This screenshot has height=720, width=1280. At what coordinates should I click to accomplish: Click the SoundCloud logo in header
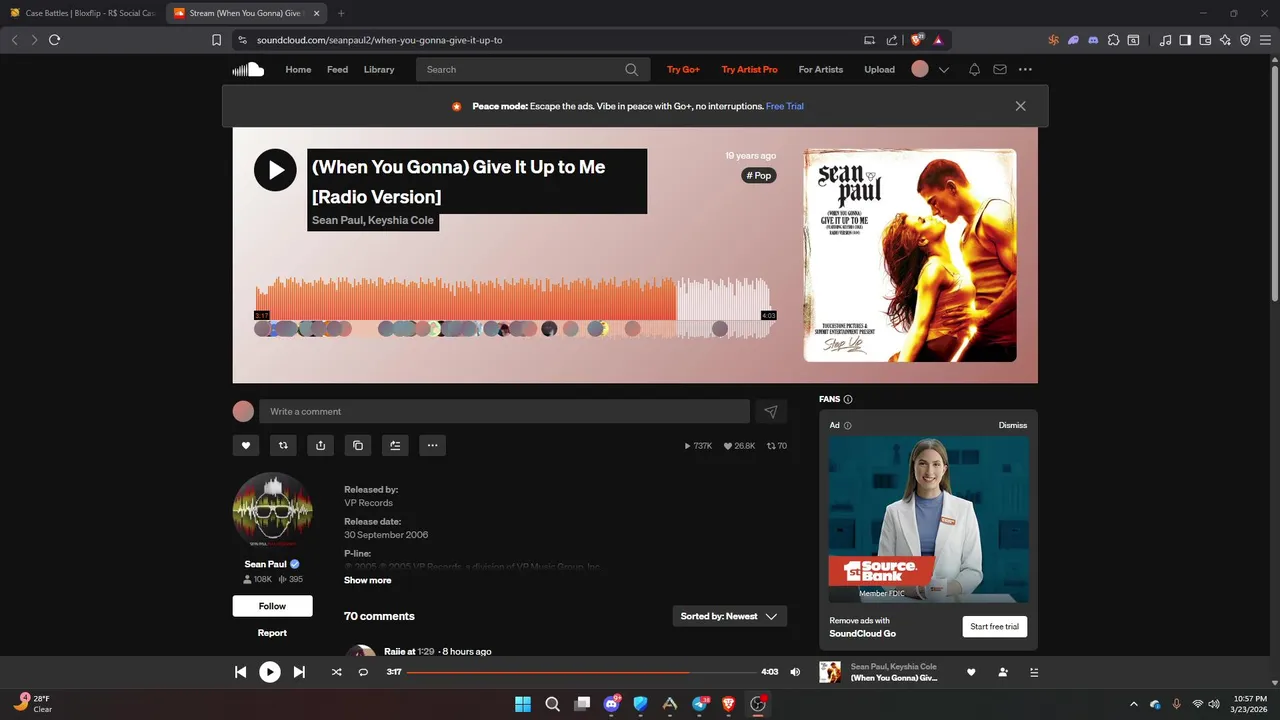(x=248, y=69)
